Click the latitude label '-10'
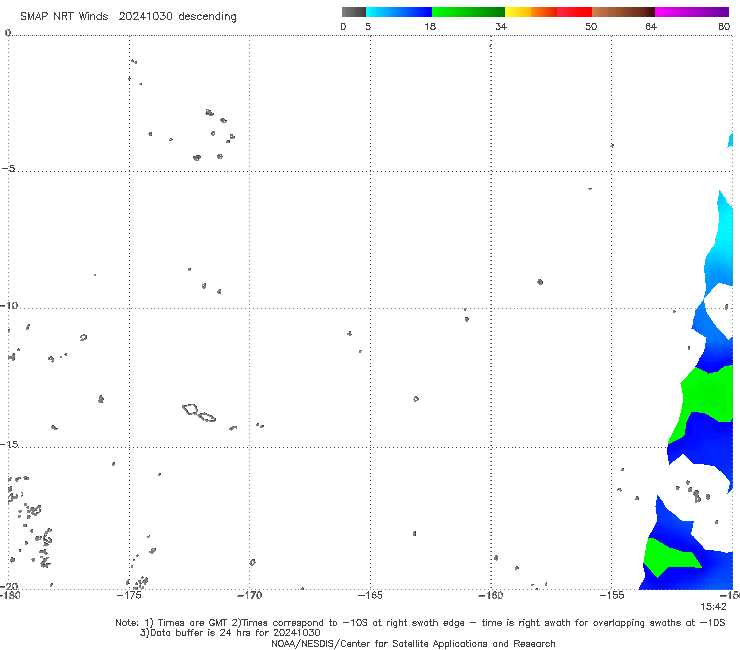 pos(9,305)
